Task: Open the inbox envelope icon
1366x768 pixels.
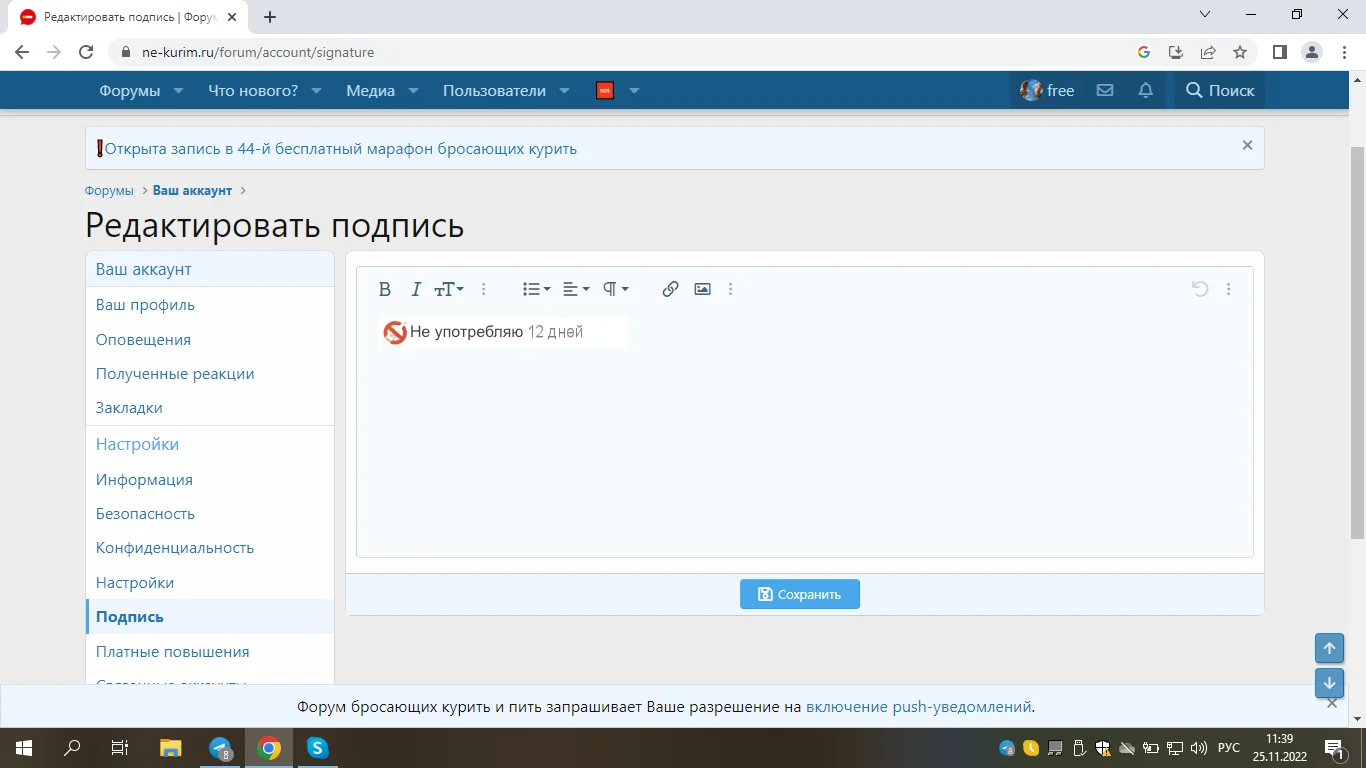Action: point(1104,90)
